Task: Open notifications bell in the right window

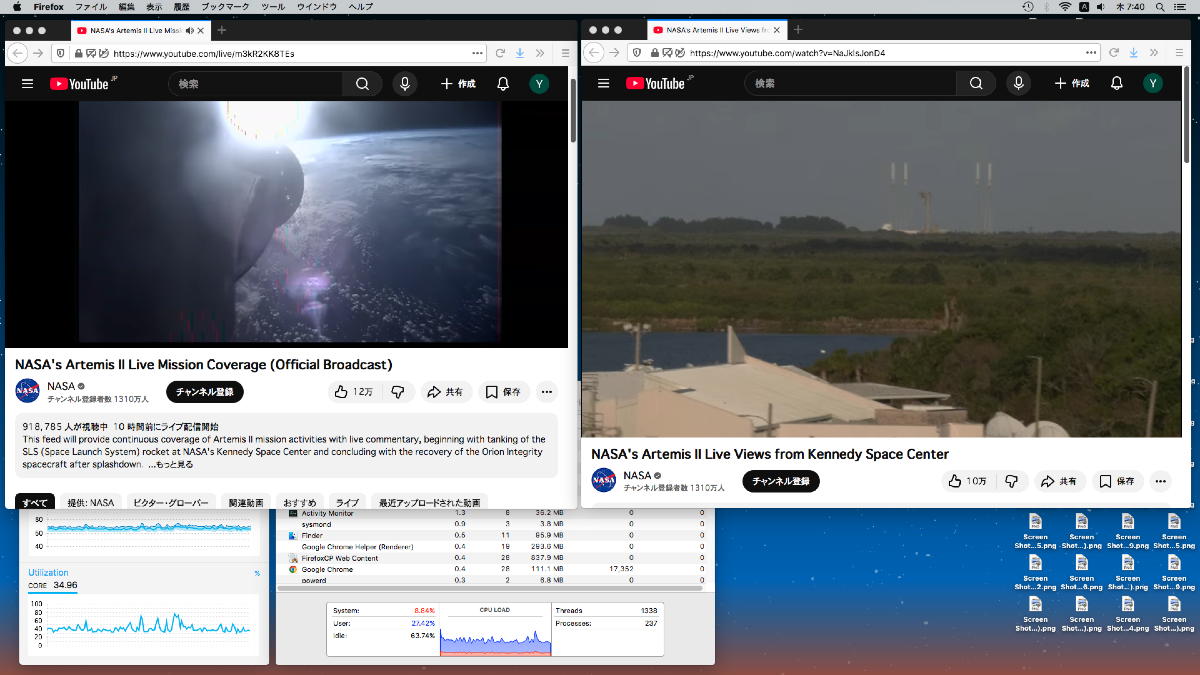Action: pos(1117,84)
